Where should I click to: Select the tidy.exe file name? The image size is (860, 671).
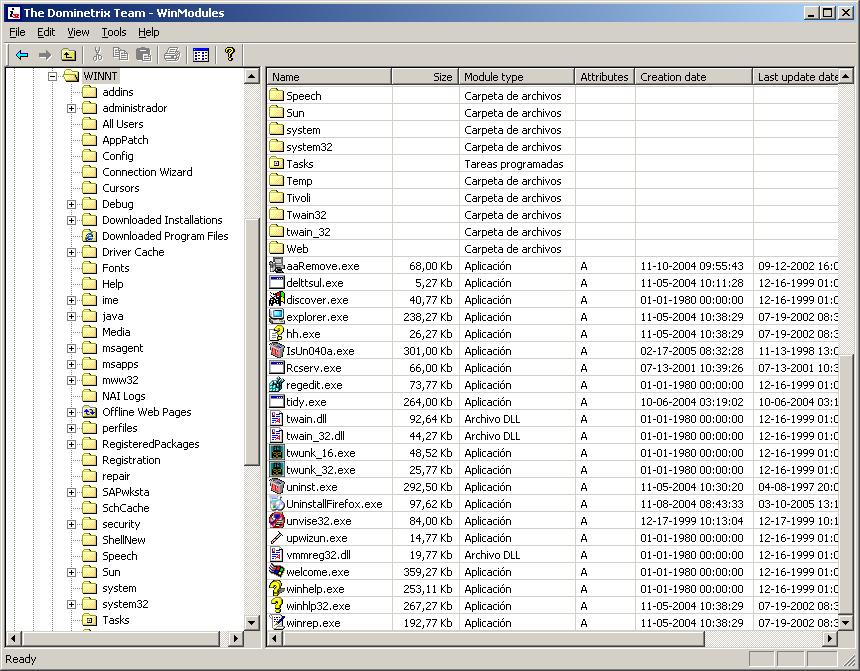coord(306,402)
